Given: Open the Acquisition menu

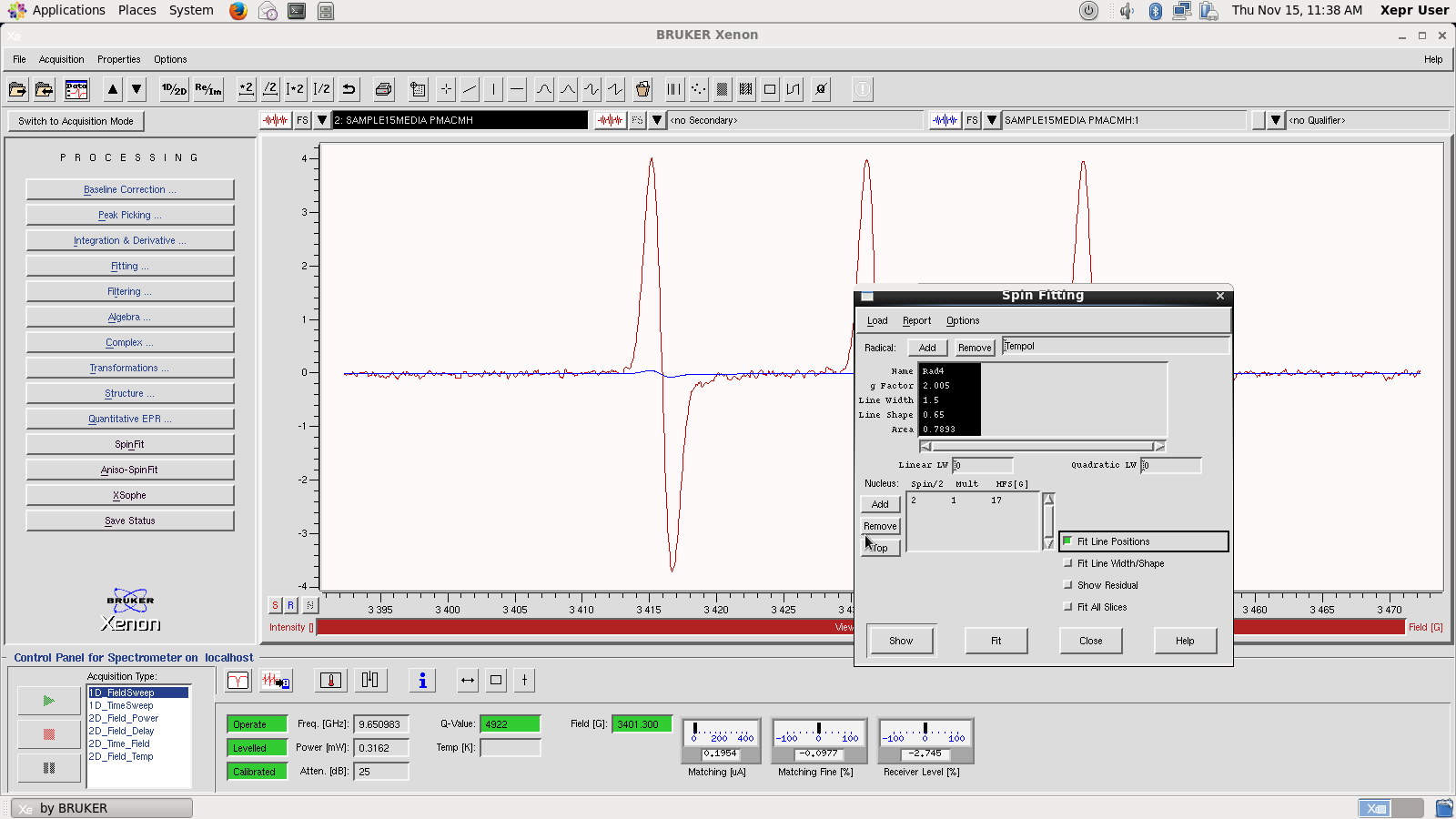Looking at the screenshot, I should pos(61,59).
